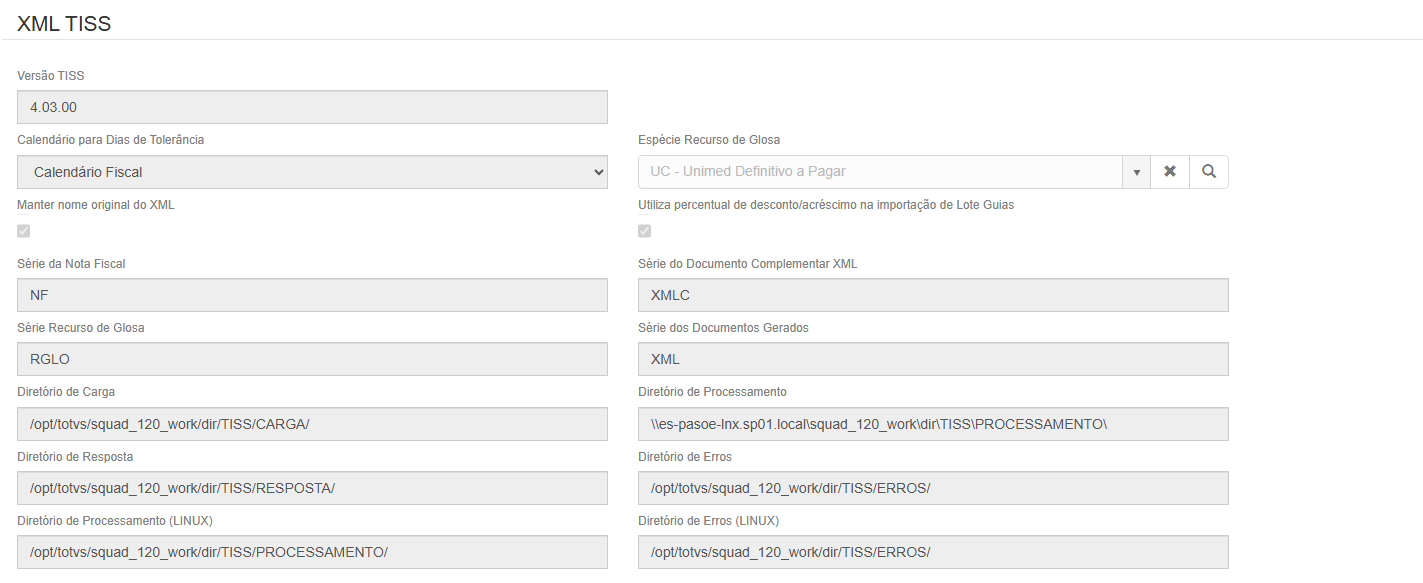Toggle percentual de desconto/acréscimo checkbox

(645, 231)
